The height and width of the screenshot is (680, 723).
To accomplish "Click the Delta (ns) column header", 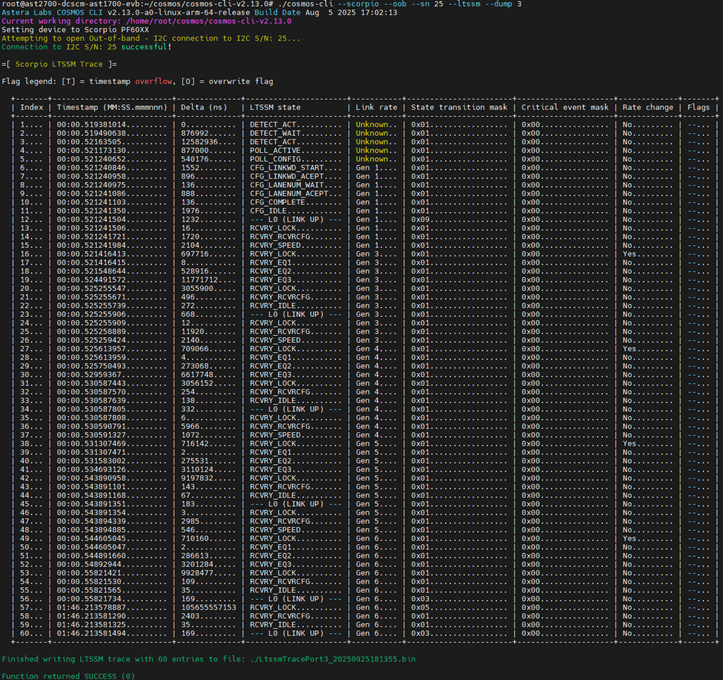I will point(204,107).
